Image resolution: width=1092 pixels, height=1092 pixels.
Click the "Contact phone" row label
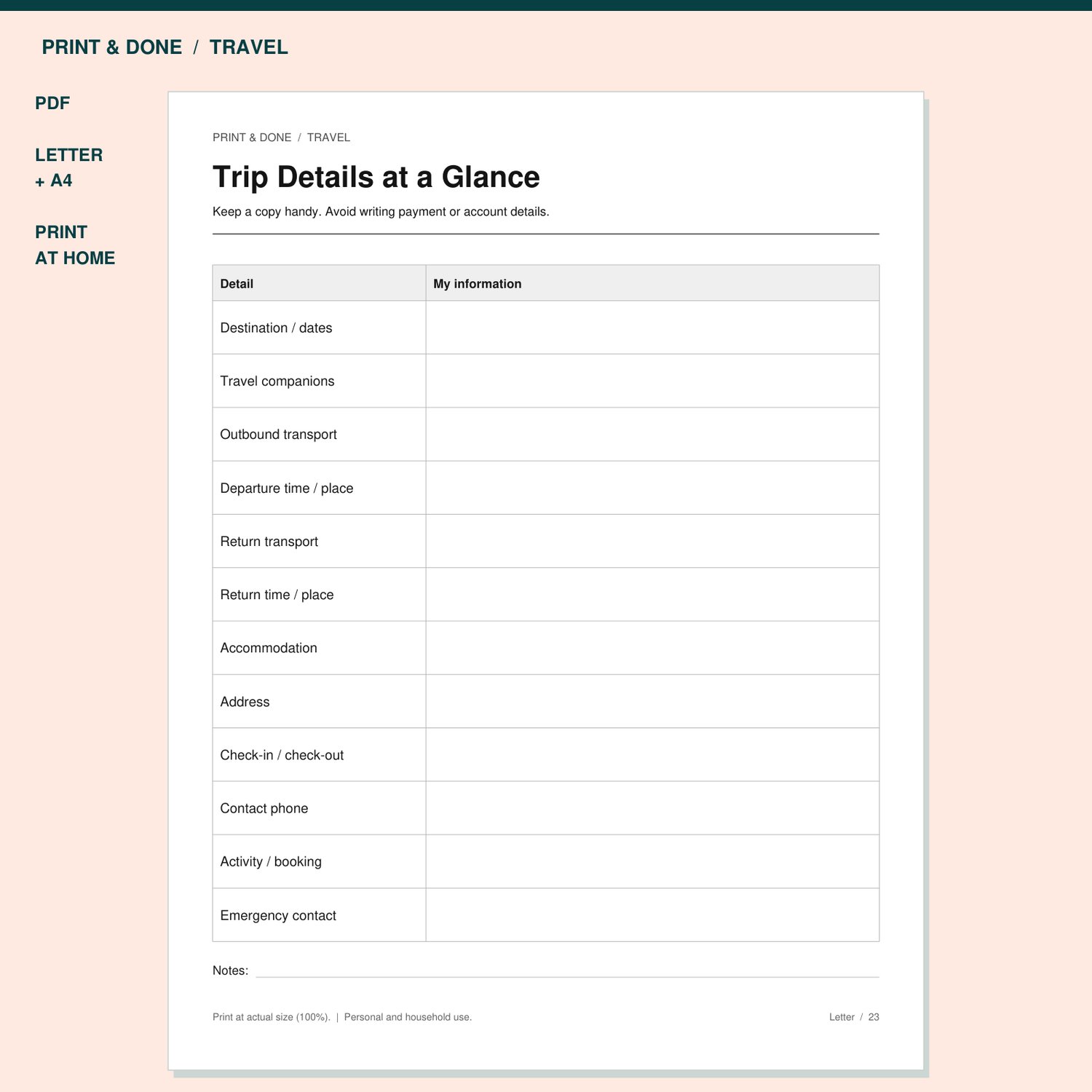264,808
